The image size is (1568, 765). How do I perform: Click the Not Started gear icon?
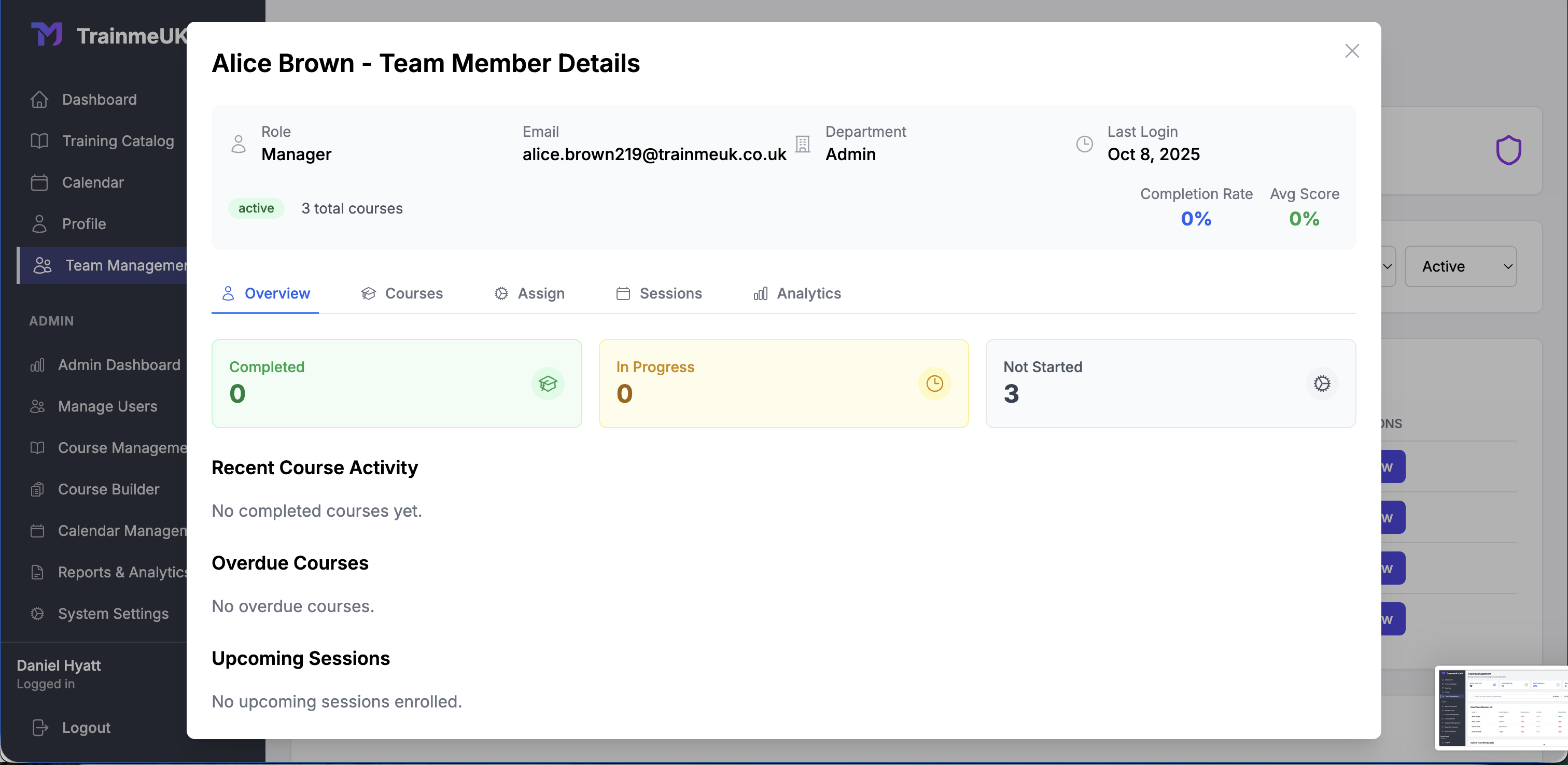click(x=1322, y=384)
